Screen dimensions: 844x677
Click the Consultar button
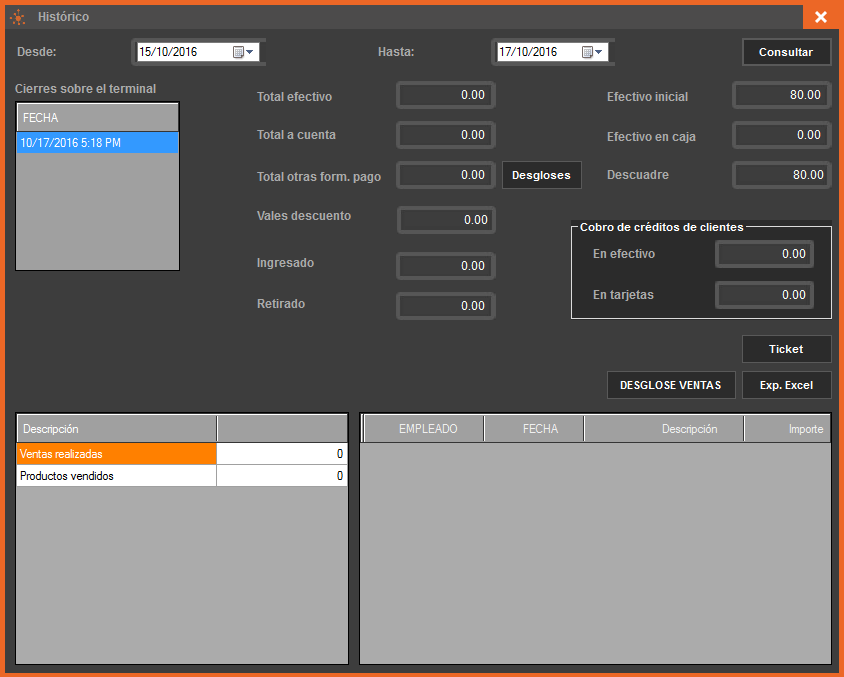point(786,52)
